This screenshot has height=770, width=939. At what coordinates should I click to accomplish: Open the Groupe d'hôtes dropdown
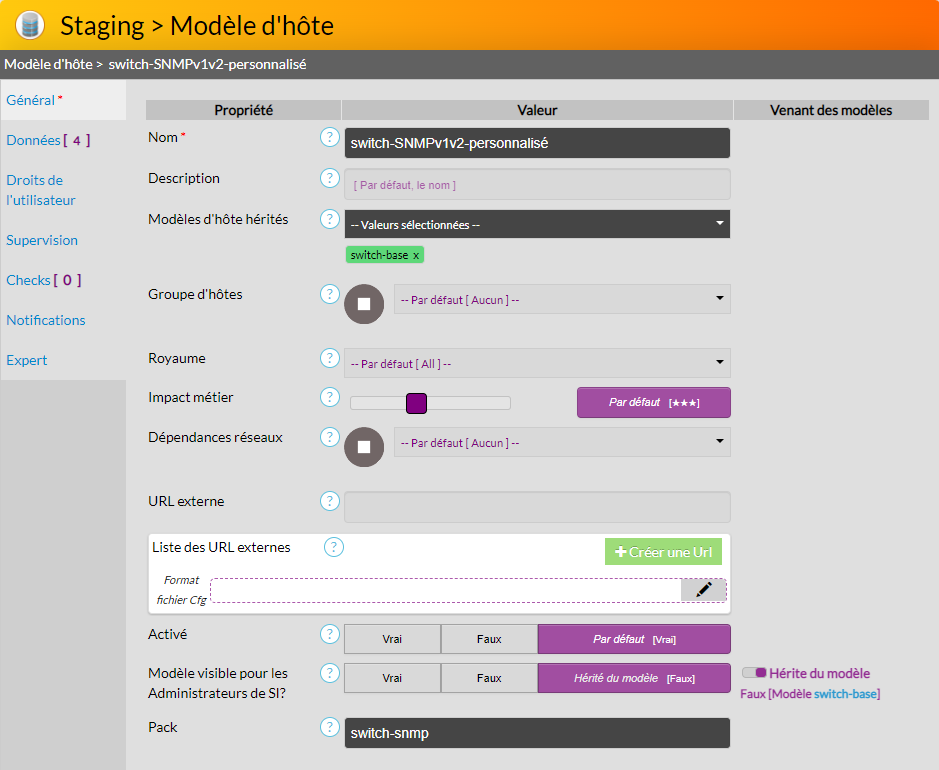click(561, 299)
